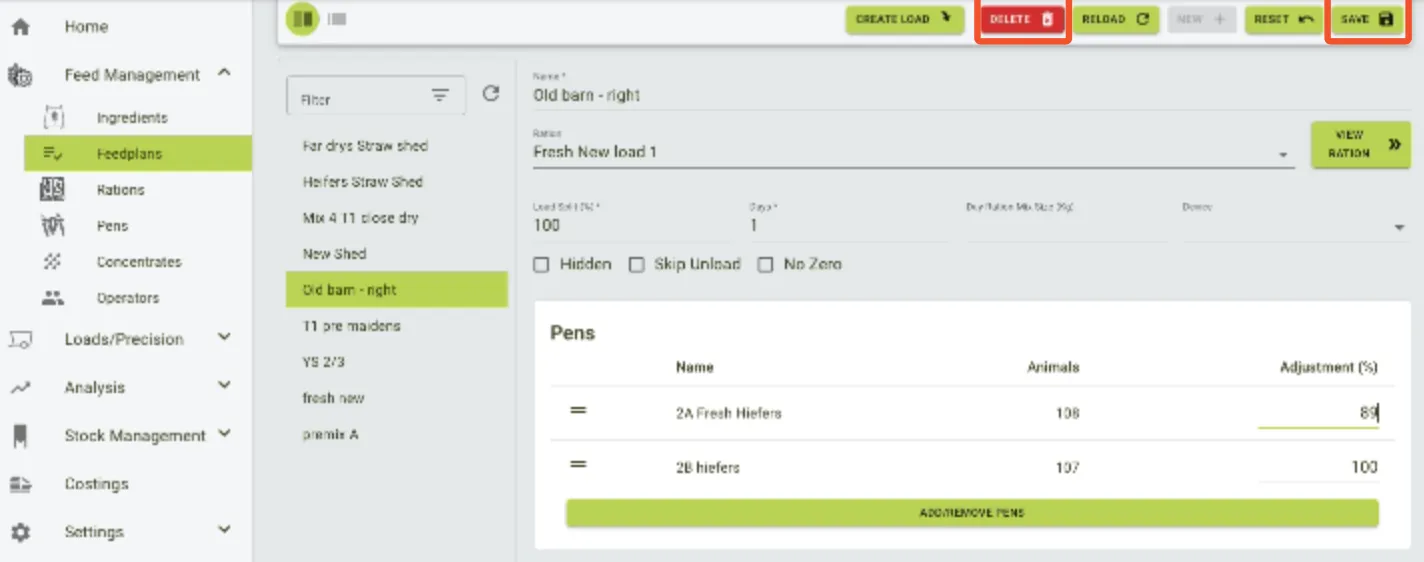Collapse the Feed Management section
This screenshot has height=562, width=1424.
[224, 73]
